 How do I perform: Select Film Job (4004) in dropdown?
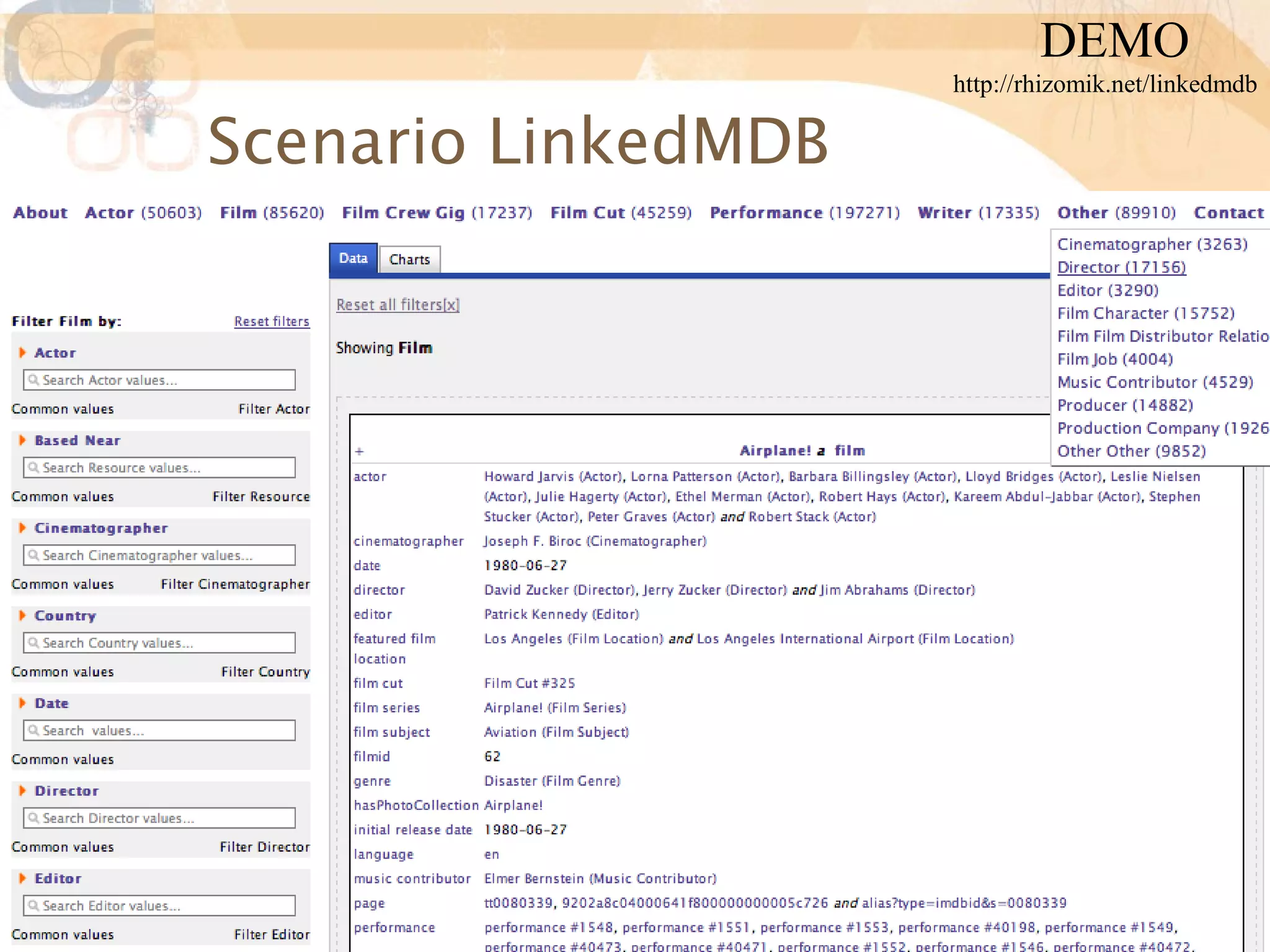coord(1115,359)
